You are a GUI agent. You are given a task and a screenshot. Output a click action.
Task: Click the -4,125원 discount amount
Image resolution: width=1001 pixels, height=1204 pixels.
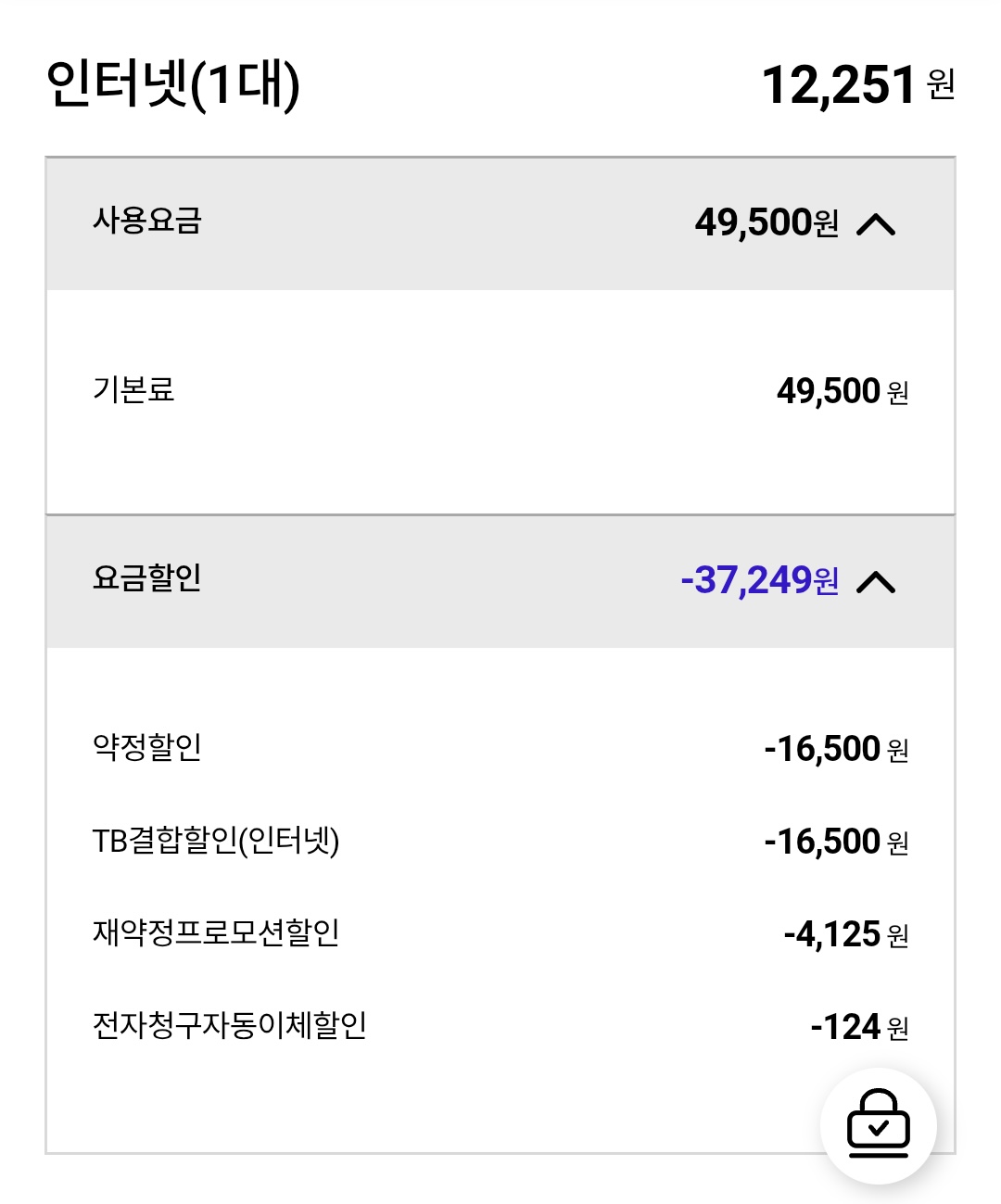click(x=845, y=934)
